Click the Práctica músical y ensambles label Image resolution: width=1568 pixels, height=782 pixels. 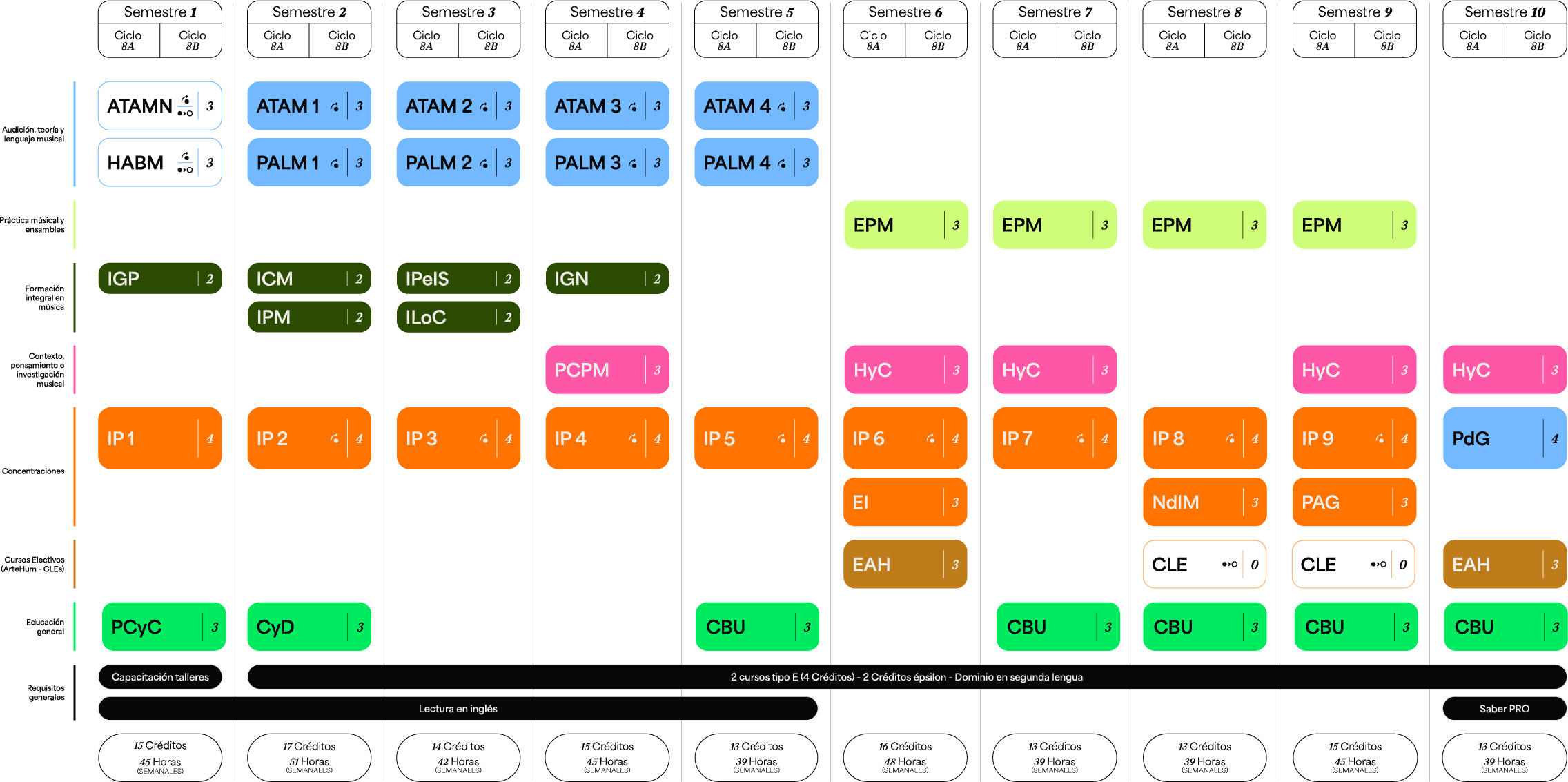click(x=32, y=225)
